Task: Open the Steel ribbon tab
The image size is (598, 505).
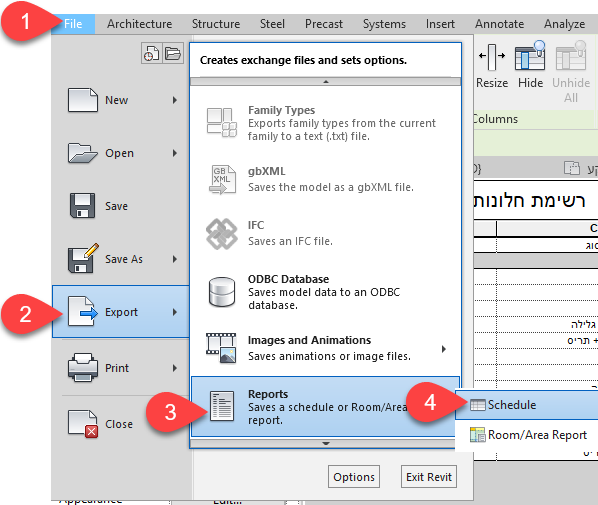Action: [272, 24]
